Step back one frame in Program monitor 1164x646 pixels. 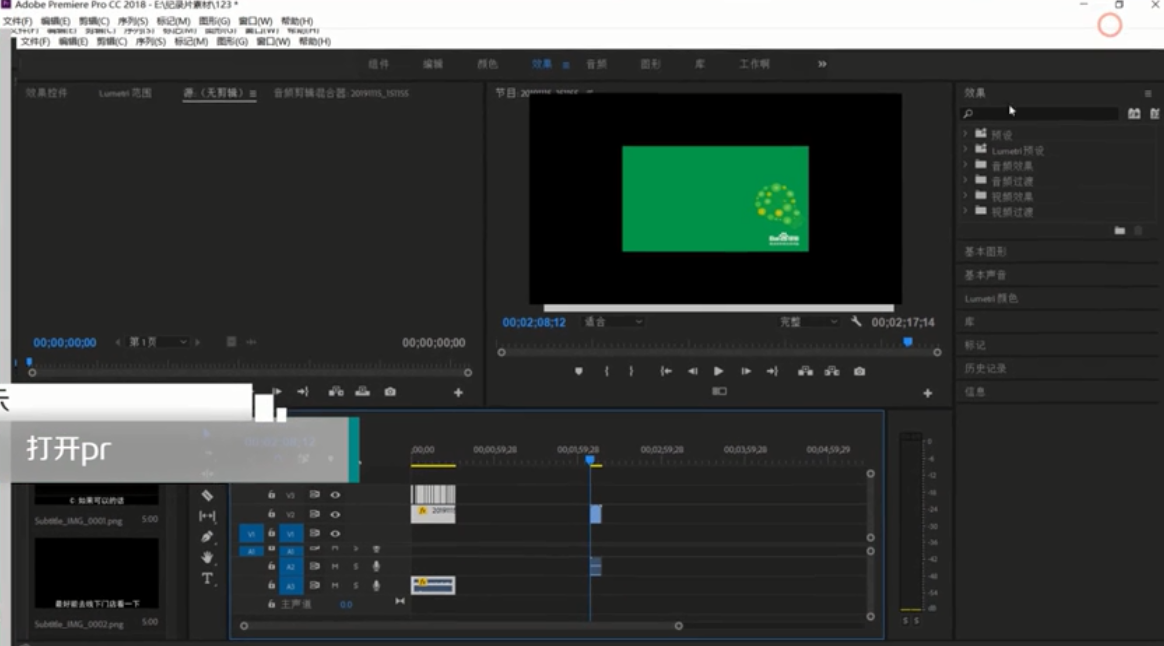(x=693, y=371)
